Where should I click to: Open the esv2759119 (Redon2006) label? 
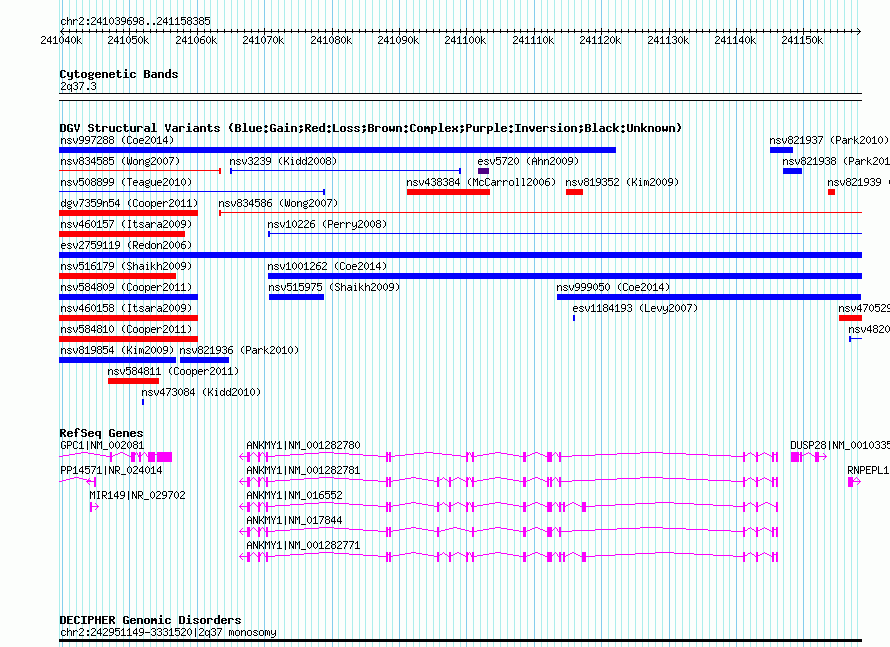126,245
